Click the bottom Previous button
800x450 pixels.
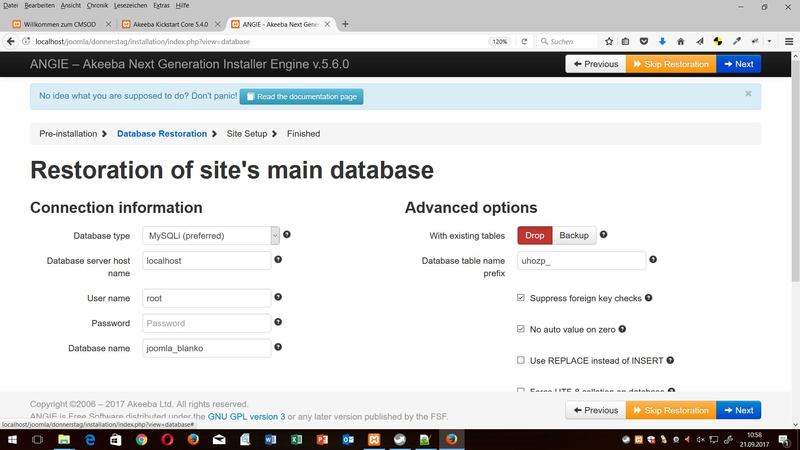pyautogui.click(x=595, y=410)
